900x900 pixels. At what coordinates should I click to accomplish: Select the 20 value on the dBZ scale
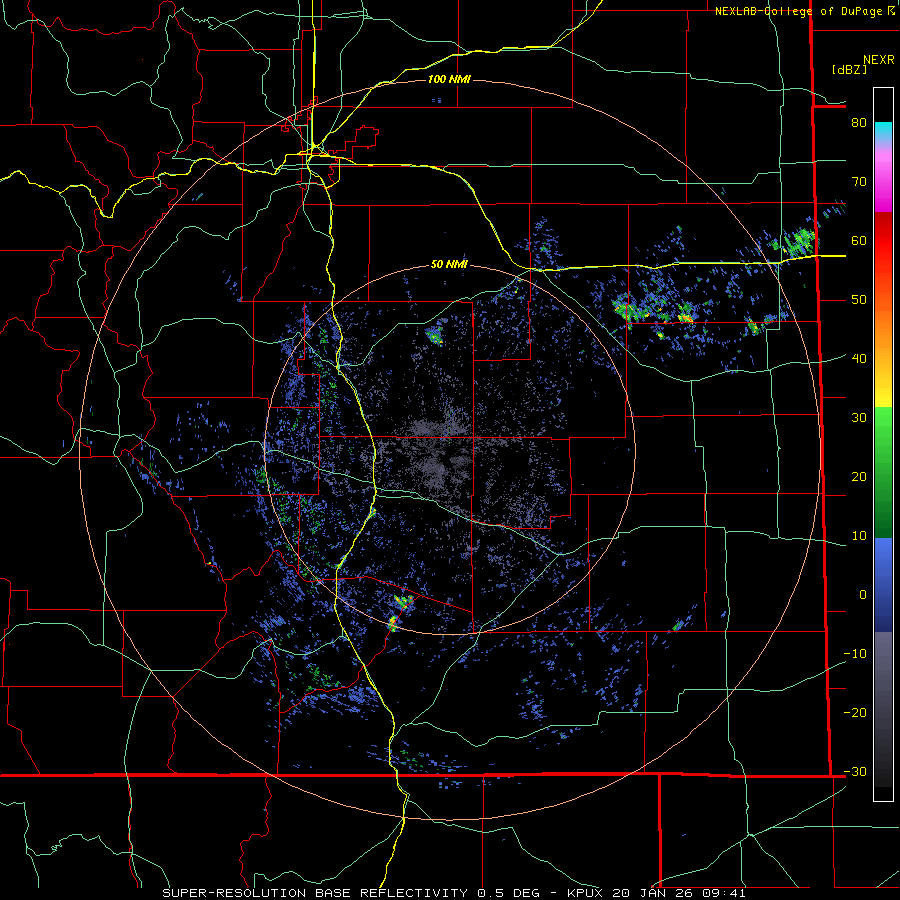tap(859, 476)
